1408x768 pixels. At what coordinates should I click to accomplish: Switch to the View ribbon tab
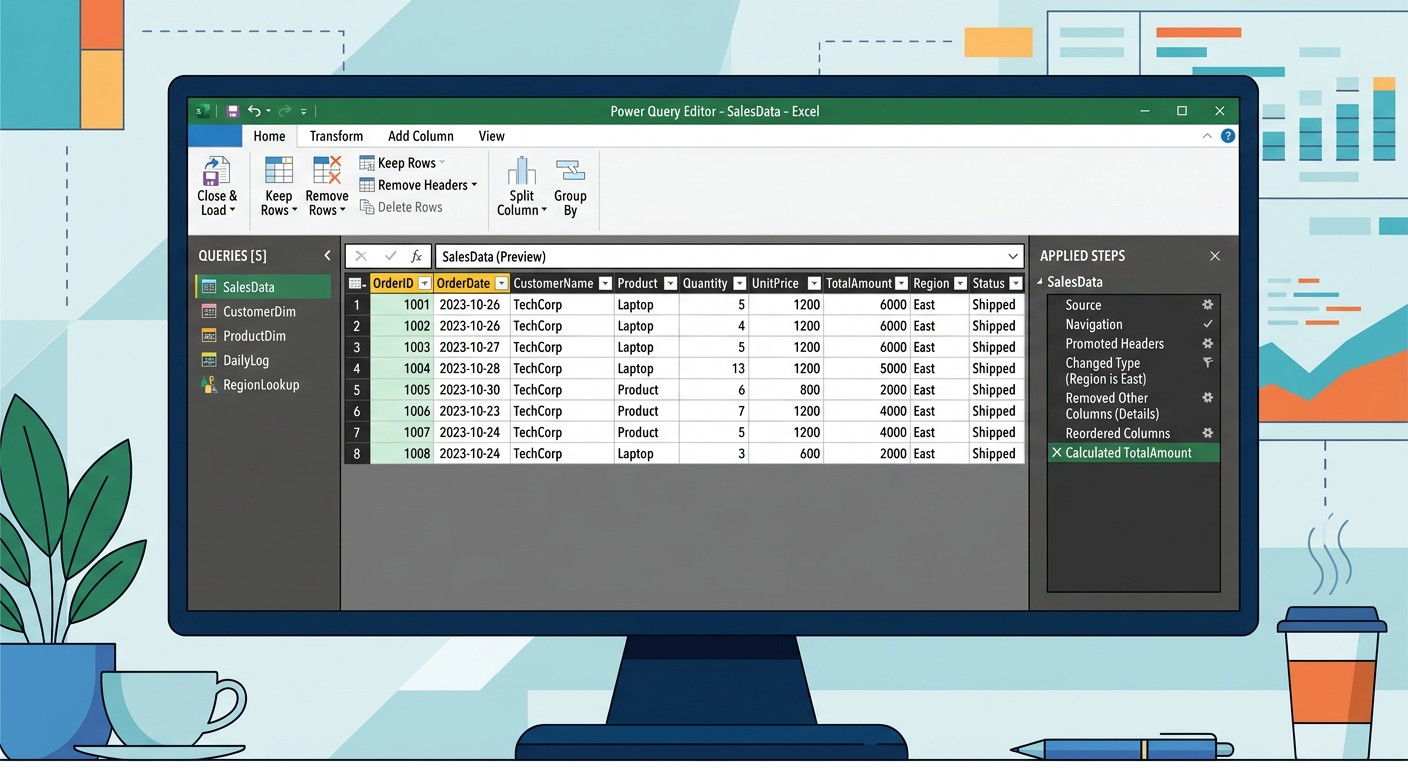tap(492, 136)
